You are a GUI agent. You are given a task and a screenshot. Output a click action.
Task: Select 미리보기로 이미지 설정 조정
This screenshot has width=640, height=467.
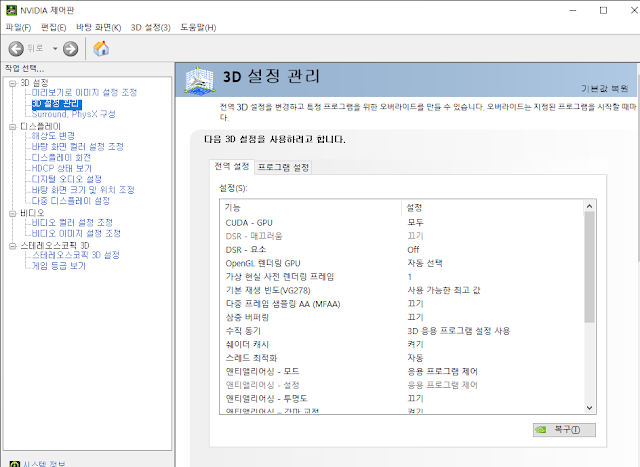pyautogui.click(x=84, y=93)
